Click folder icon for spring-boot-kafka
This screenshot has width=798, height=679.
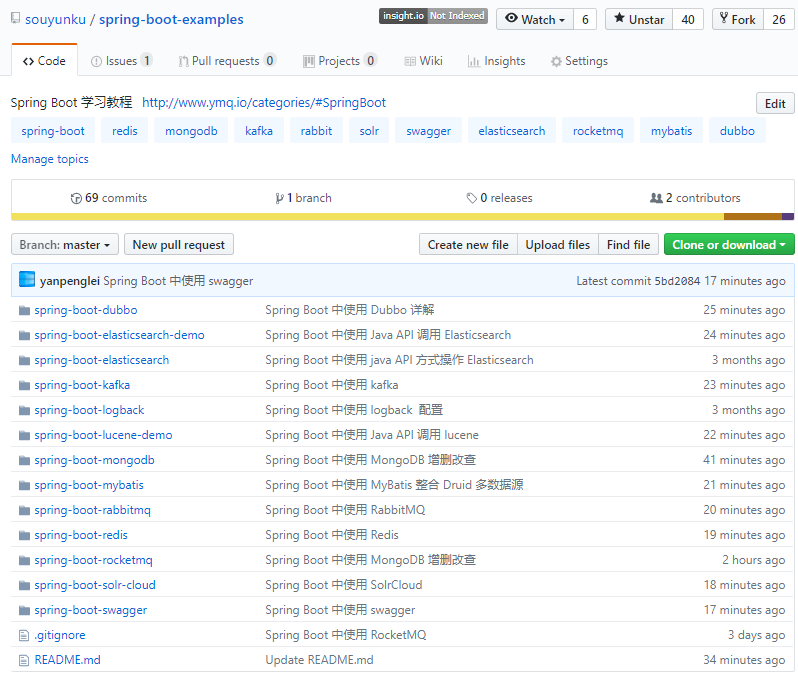pos(24,385)
